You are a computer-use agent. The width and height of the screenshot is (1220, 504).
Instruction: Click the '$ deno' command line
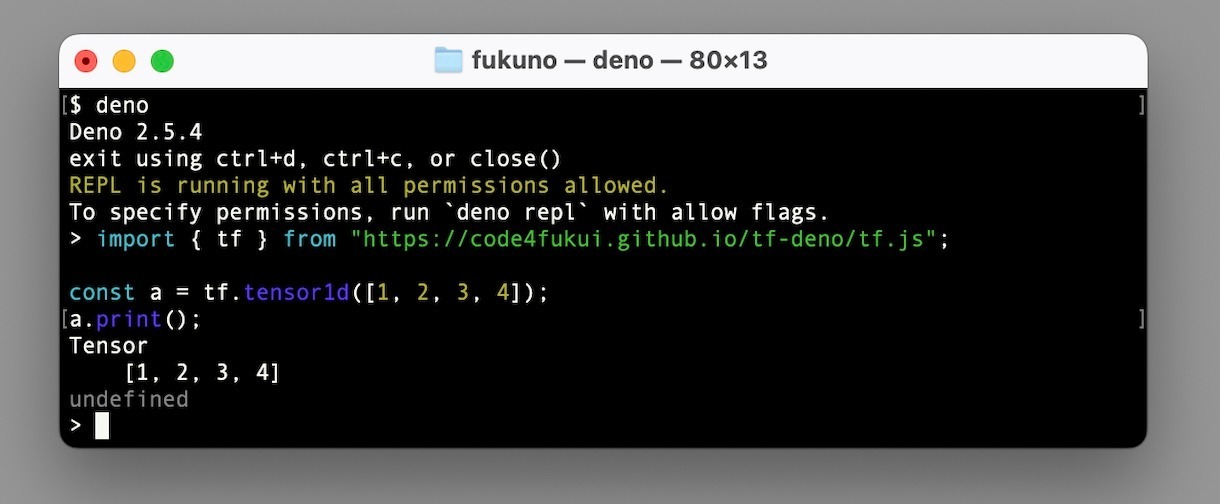click(x=109, y=106)
